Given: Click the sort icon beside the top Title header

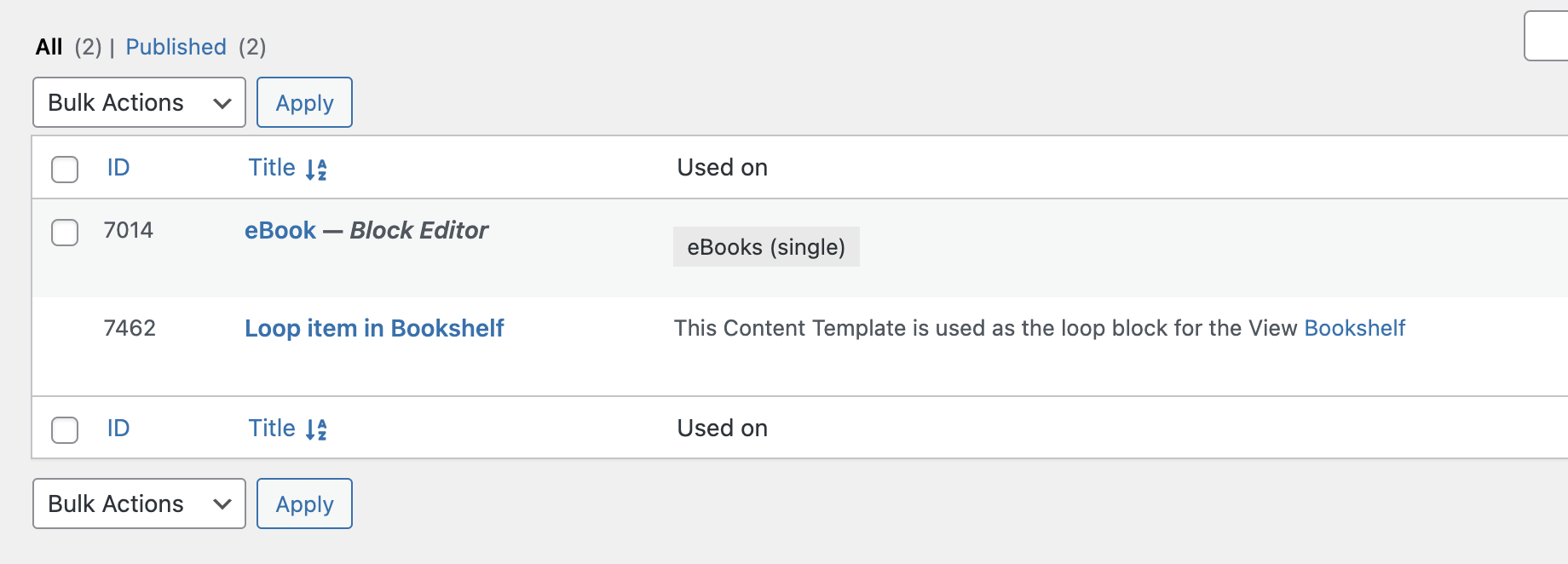Looking at the screenshot, I should [316, 170].
